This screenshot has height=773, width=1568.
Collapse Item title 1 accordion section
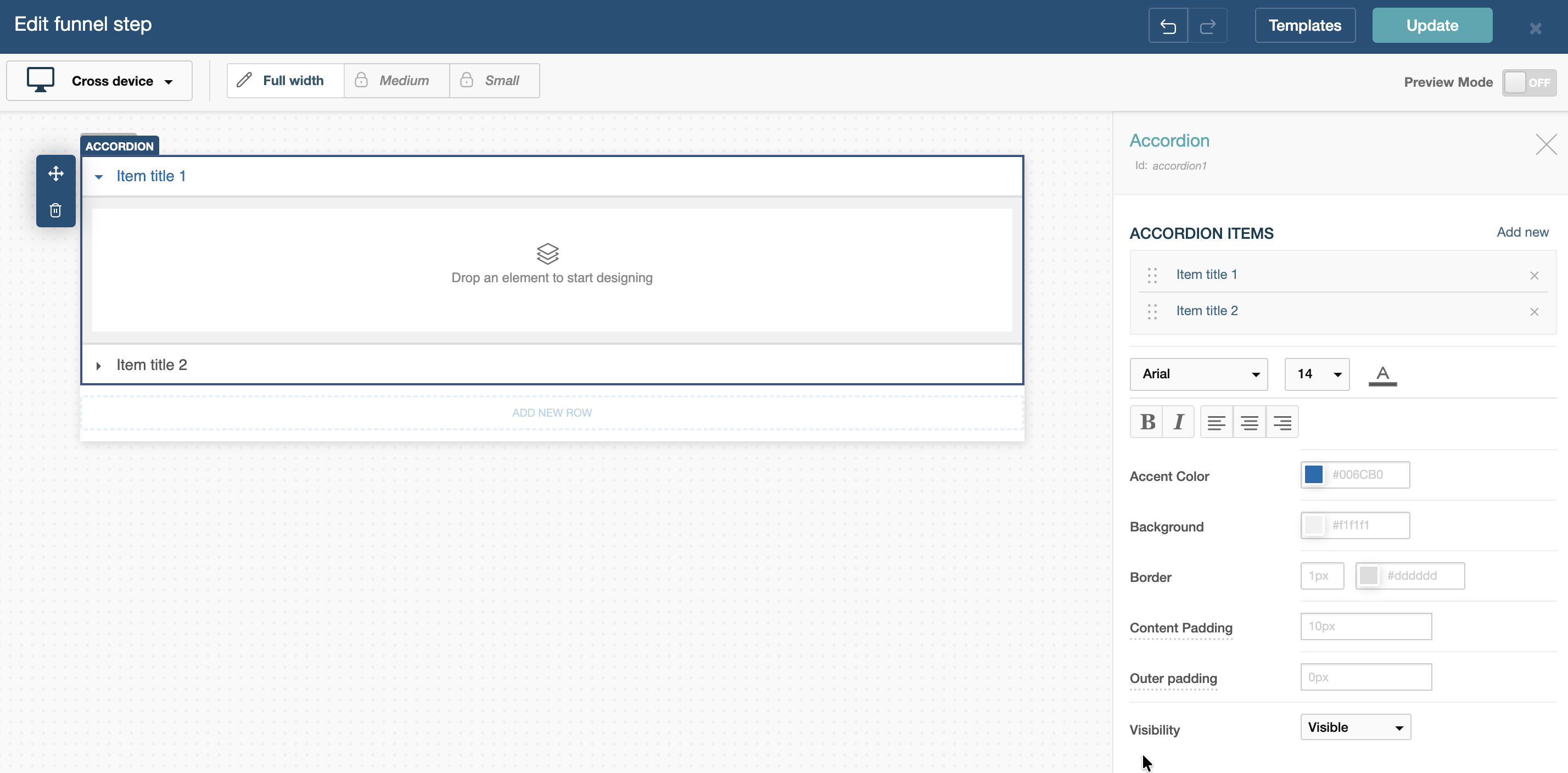click(x=99, y=177)
